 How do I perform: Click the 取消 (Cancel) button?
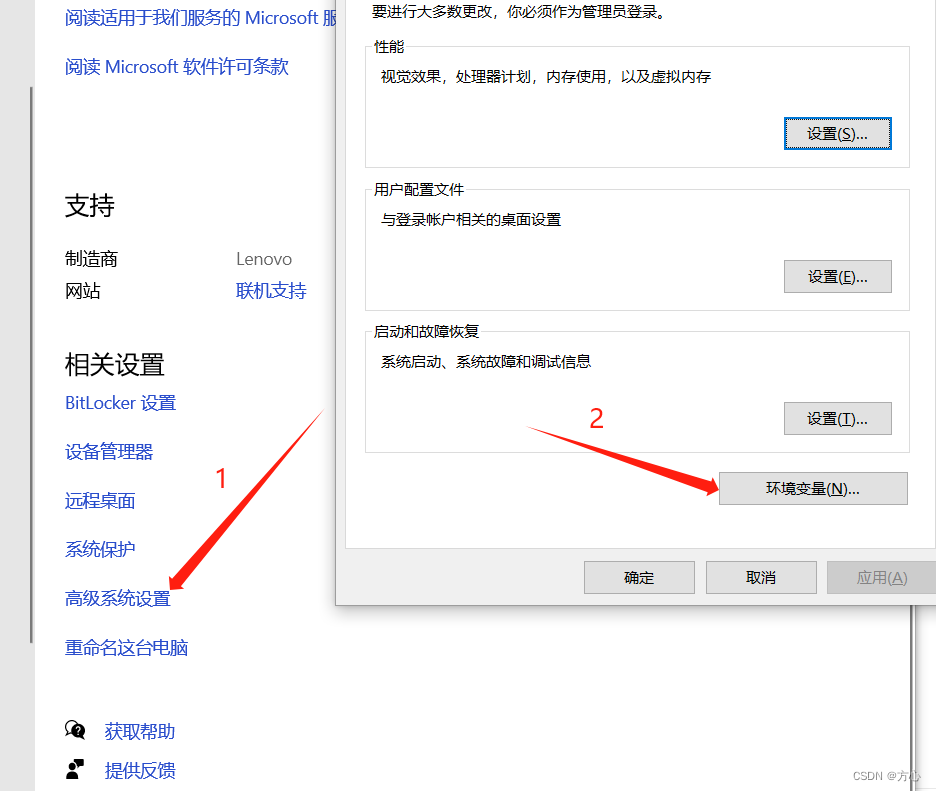760,577
